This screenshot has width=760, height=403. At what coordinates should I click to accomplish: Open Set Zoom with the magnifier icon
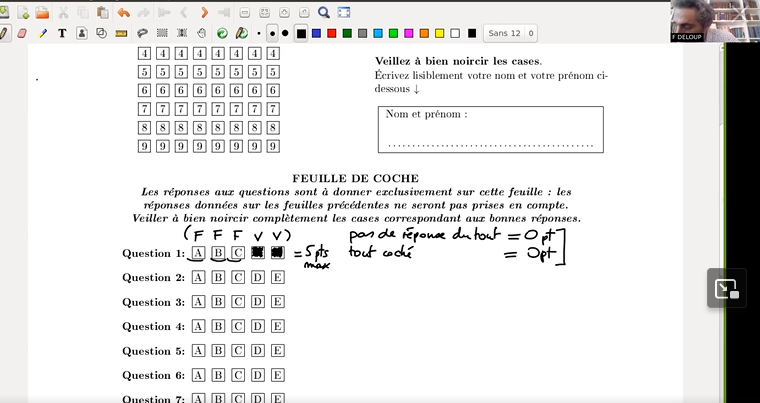324,12
